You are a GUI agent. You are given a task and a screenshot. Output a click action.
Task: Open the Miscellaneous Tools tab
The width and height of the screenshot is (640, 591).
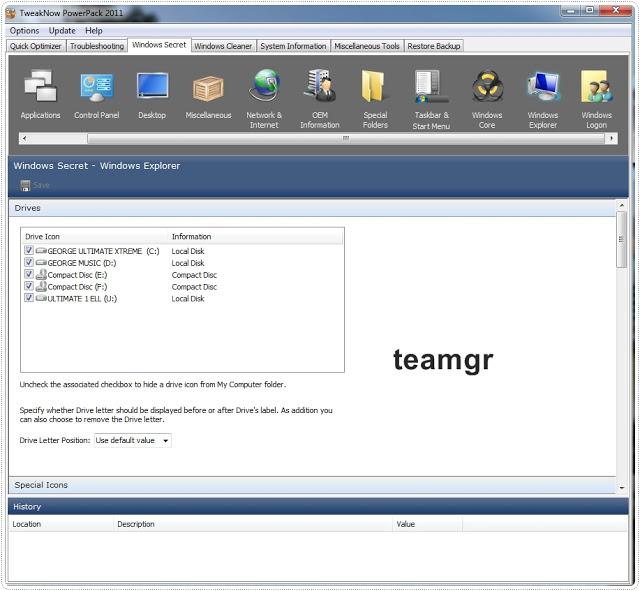367,46
